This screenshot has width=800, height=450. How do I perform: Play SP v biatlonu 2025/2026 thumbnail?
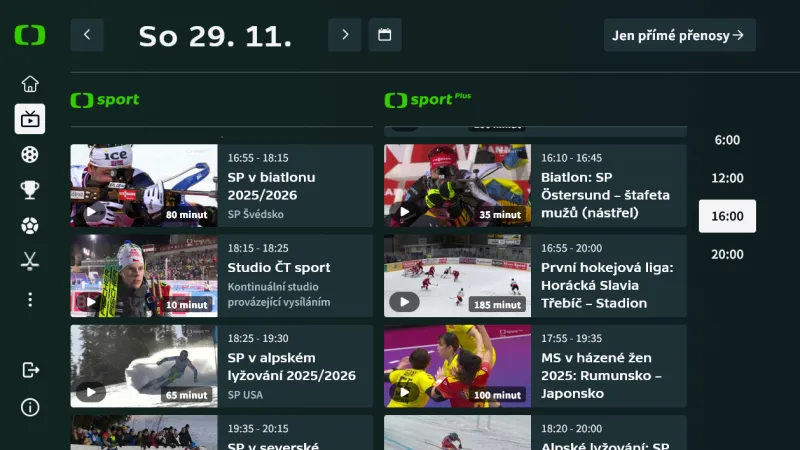pos(144,185)
